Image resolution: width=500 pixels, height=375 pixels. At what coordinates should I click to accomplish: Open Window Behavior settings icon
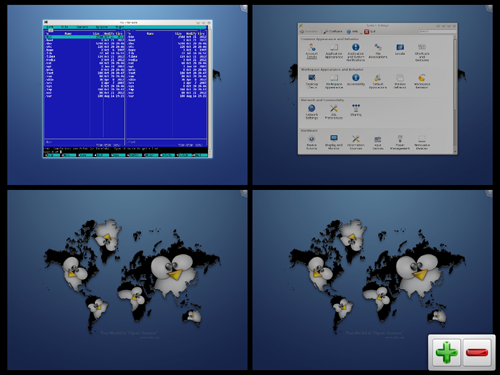click(400, 81)
